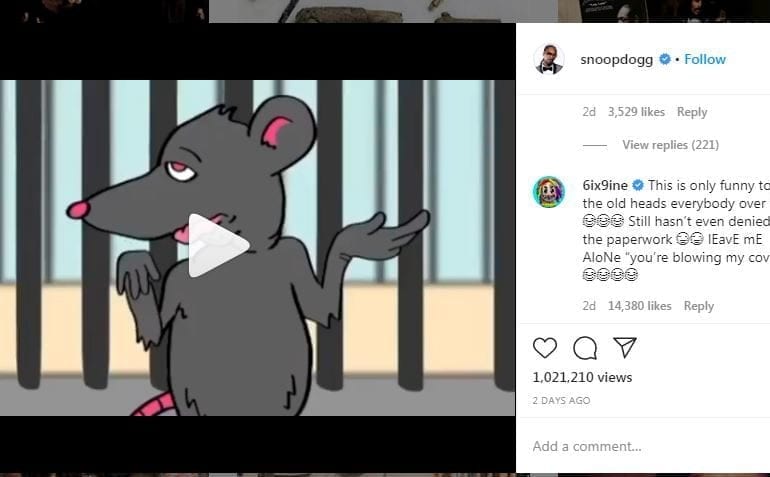Show the 1,021,210 views count details
The height and width of the screenshot is (477, 770).
(582, 377)
